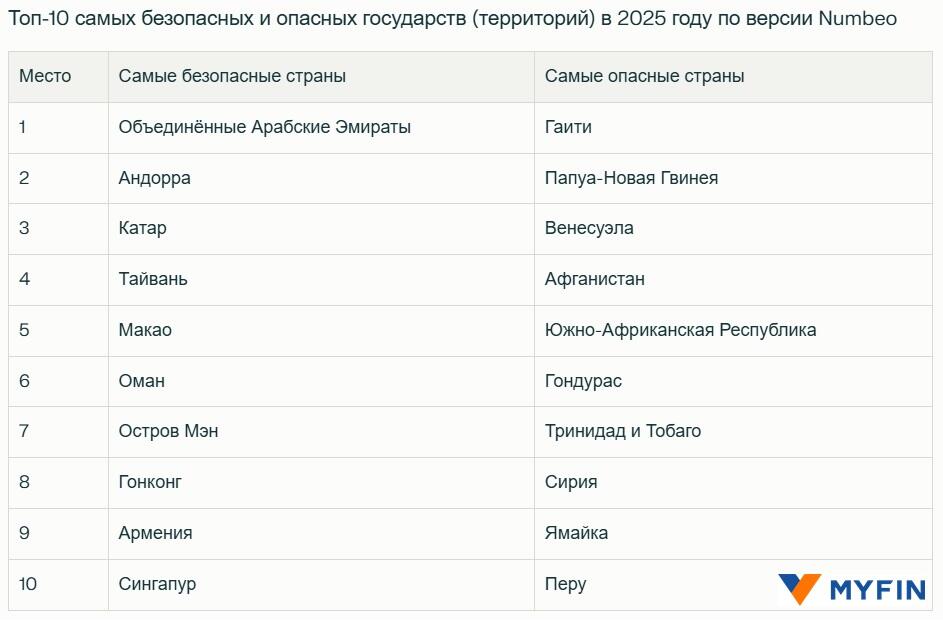This screenshot has width=943, height=621.
Task: Click the 'Место' column header
Action: coord(45,76)
